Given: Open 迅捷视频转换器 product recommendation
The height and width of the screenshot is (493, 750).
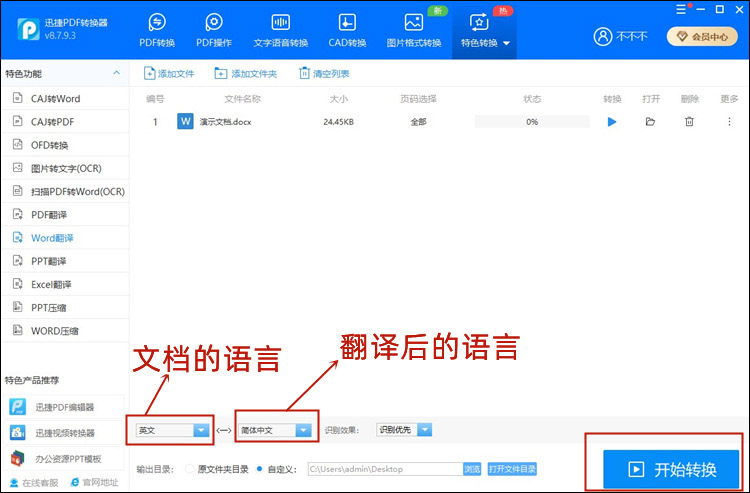Looking at the screenshot, I should [65, 433].
